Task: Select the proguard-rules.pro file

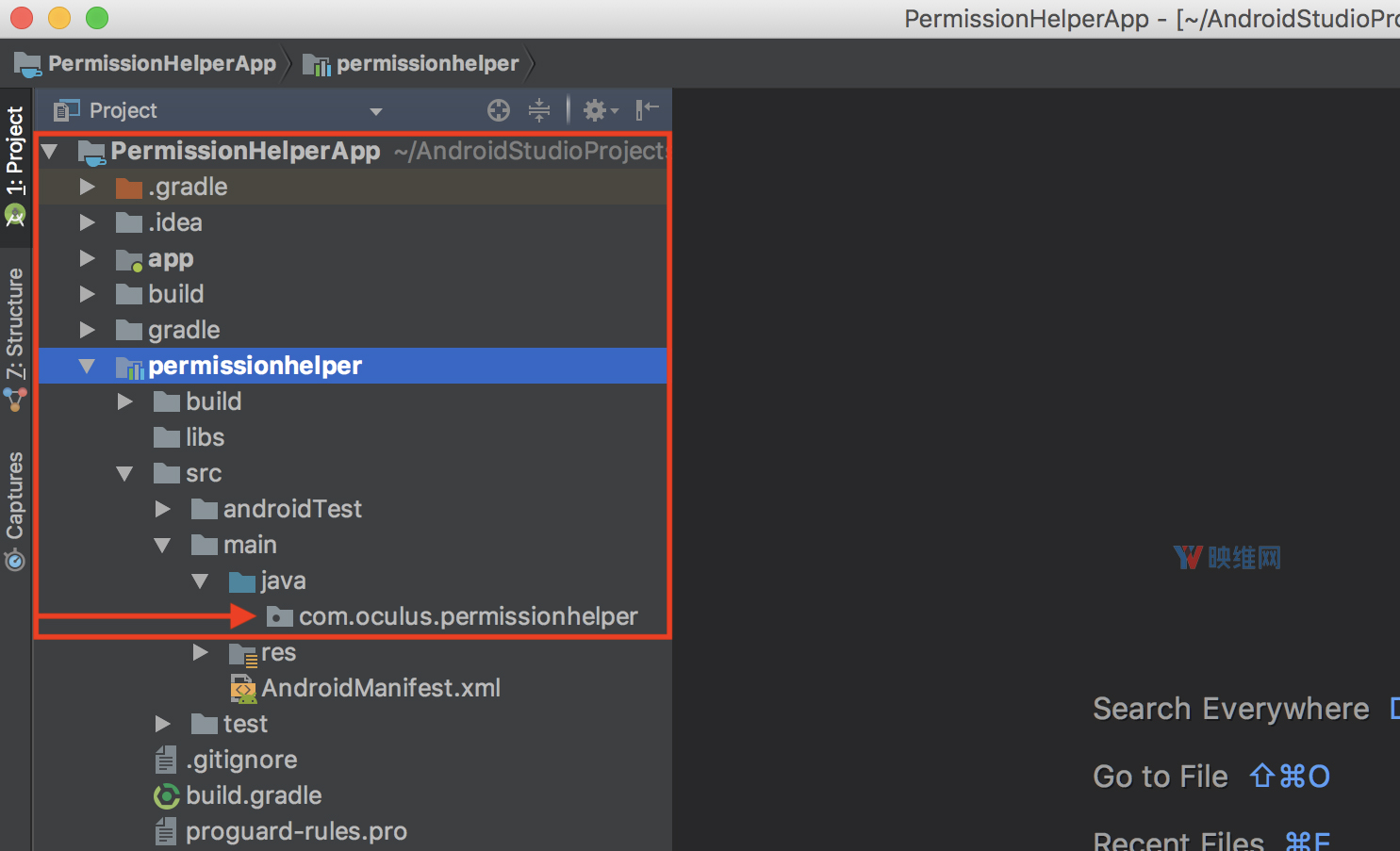Action: coord(295,831)
